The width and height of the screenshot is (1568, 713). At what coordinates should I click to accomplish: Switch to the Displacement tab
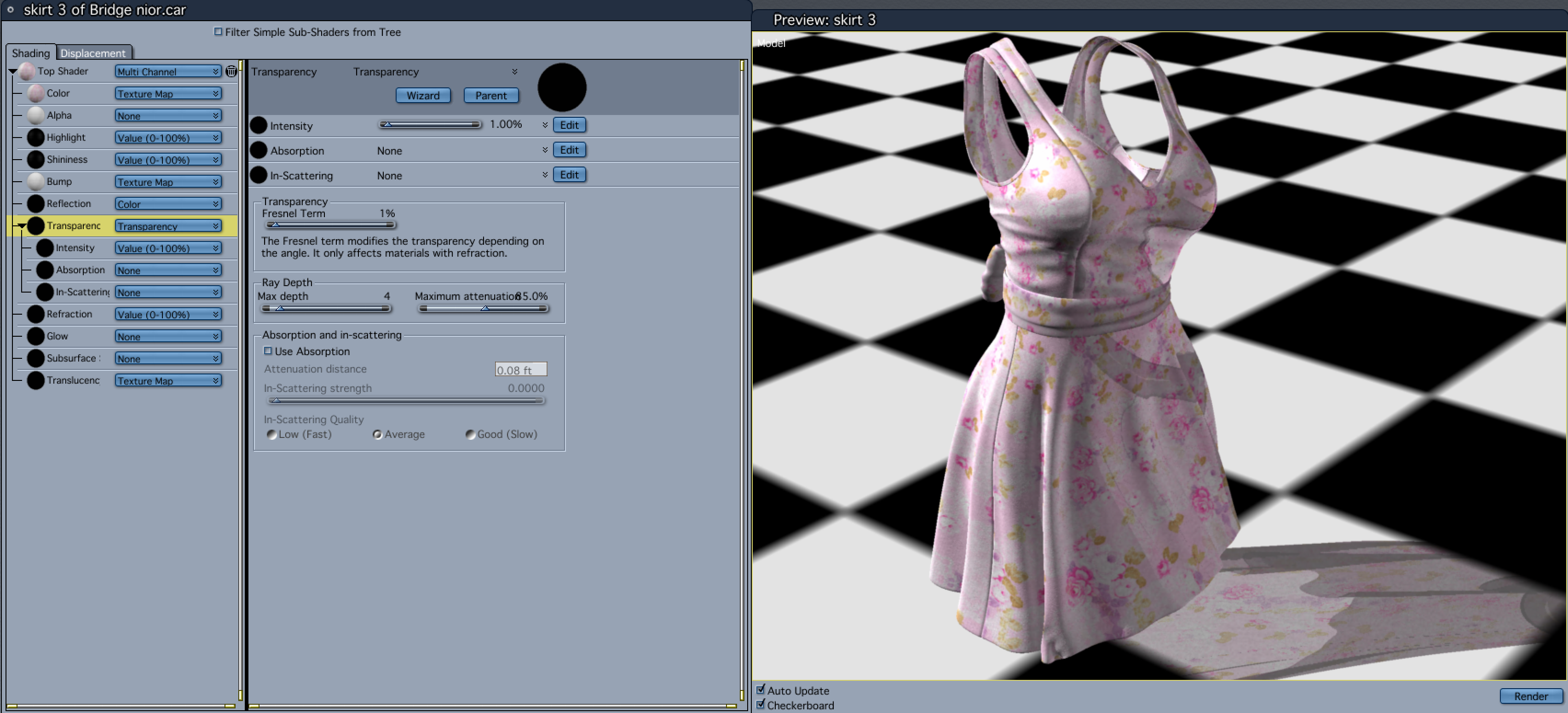[x=93, y=53]
